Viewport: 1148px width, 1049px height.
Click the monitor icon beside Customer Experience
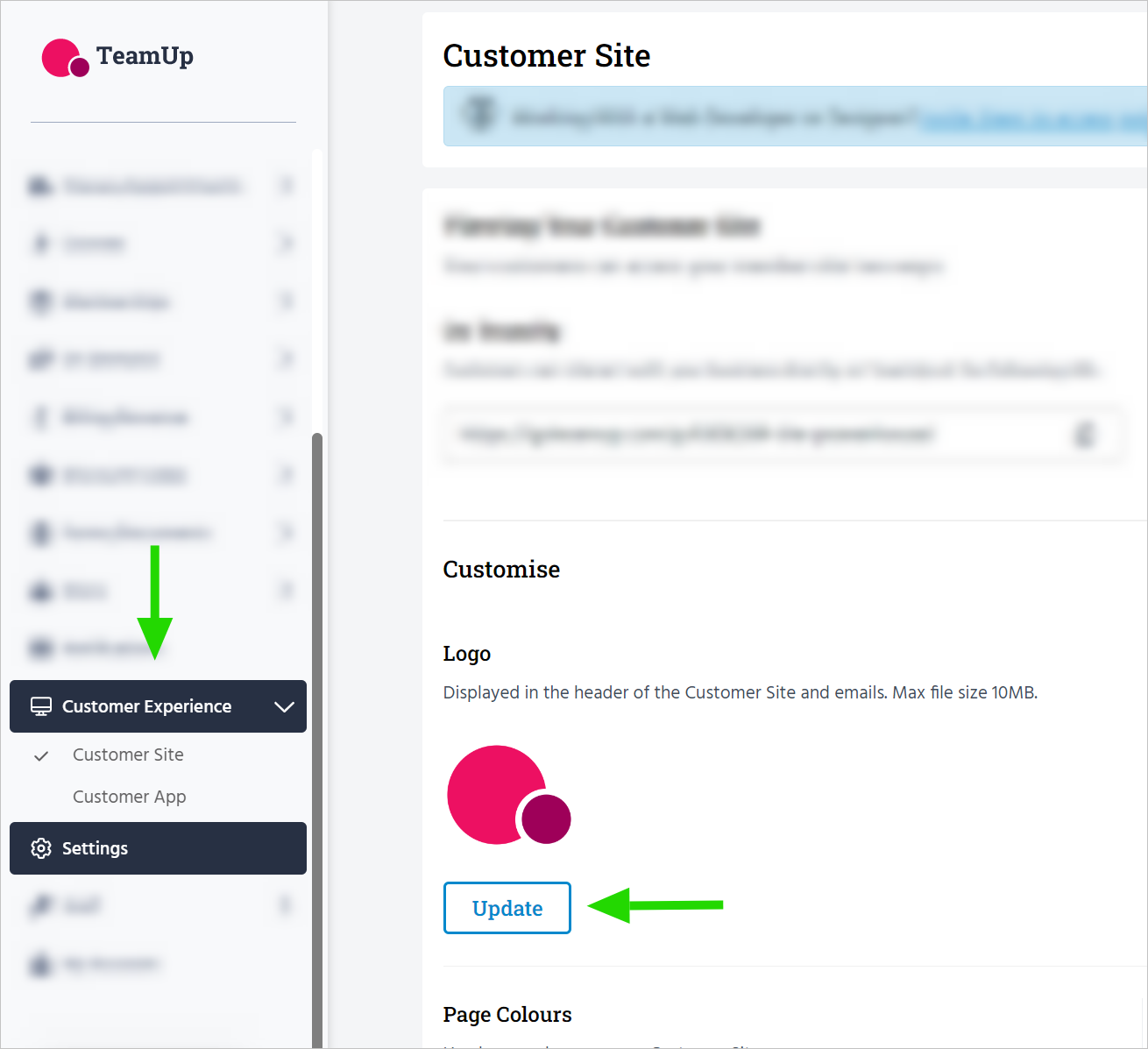click(41, 706)
